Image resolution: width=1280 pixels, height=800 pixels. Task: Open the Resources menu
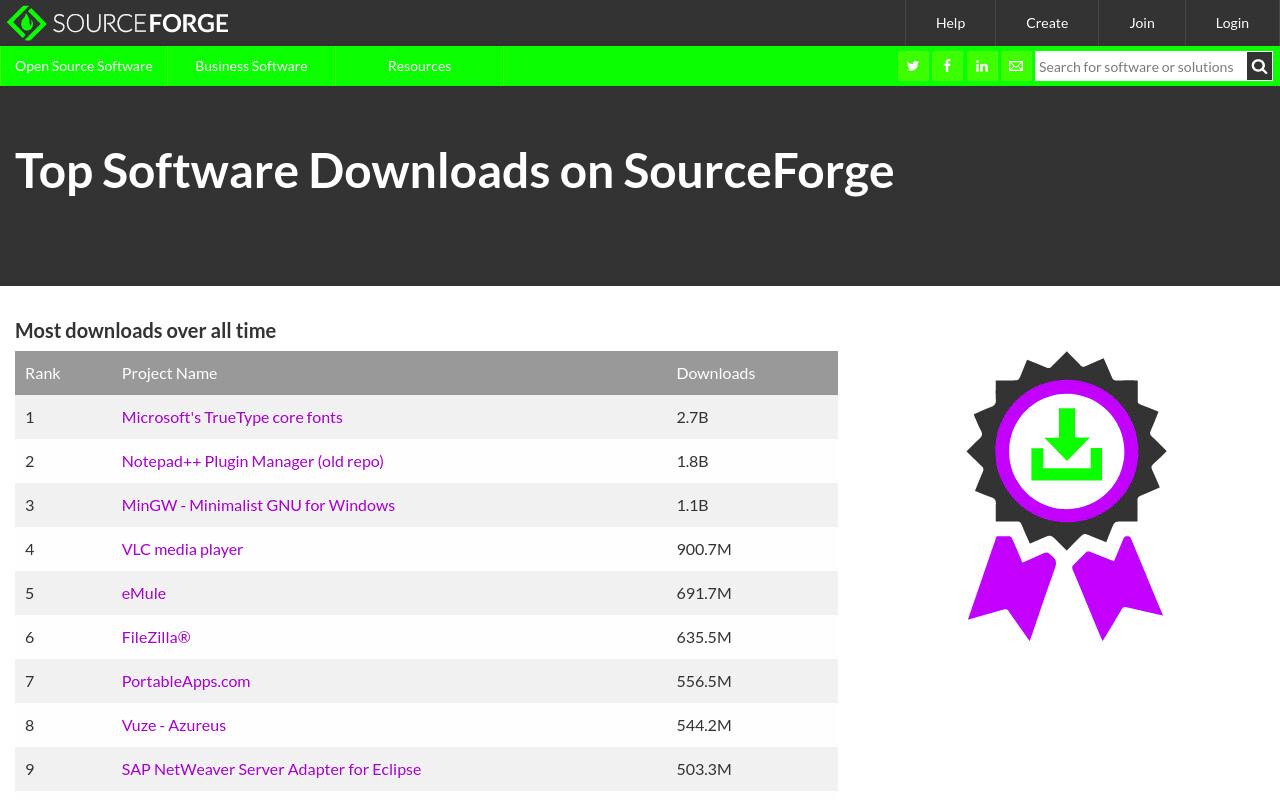(x=419, y=66)
